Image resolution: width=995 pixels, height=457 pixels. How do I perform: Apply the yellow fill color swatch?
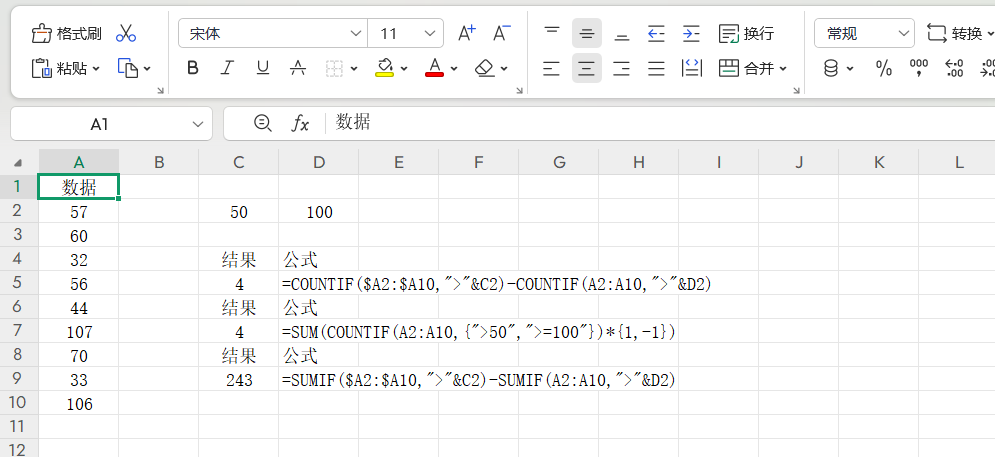(x=385, y=68)
